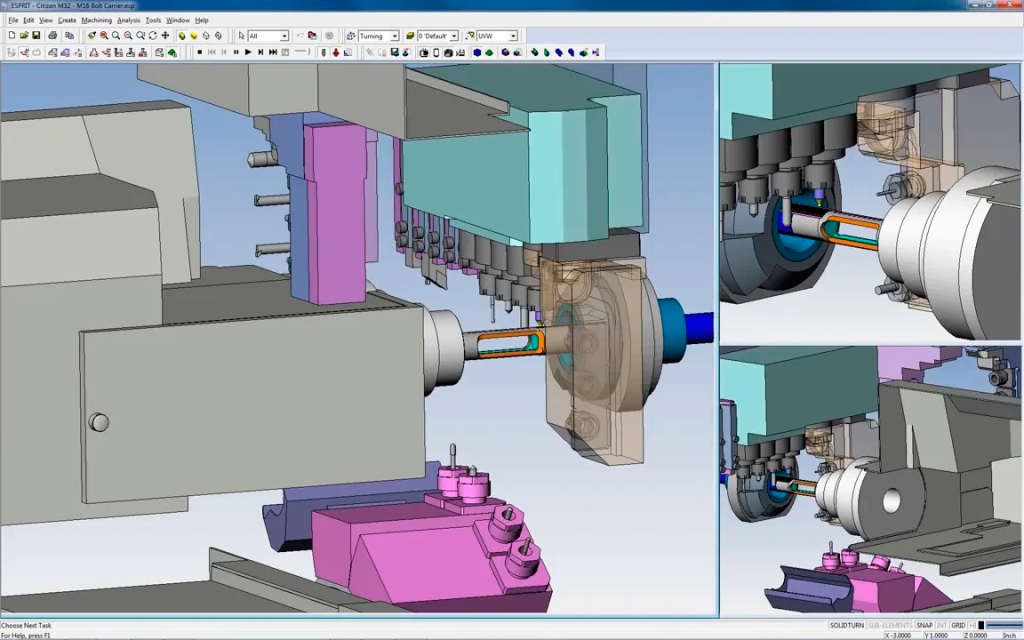Click the blue solid cube icon
Screen dimensions: 1024x640
477,52
